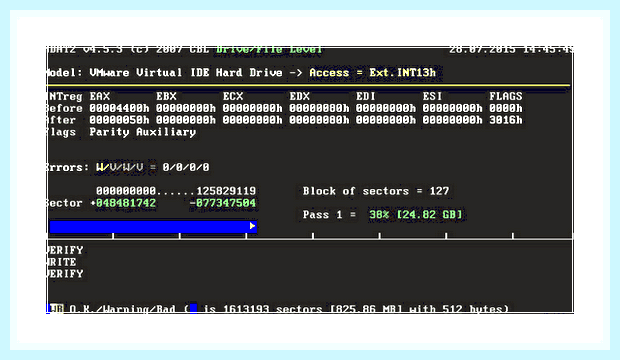Click the first VERIFY log line
Viewport: 620px width, 360px height.
[x=65, y=250]
